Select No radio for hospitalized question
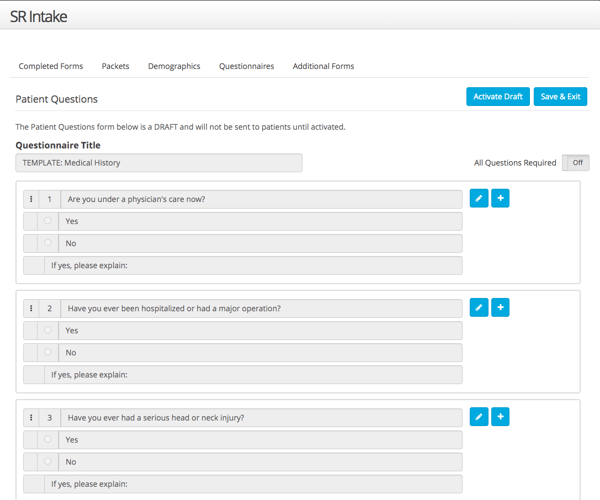This screenshot has width=600, height=500. click(x=47, y=352)
